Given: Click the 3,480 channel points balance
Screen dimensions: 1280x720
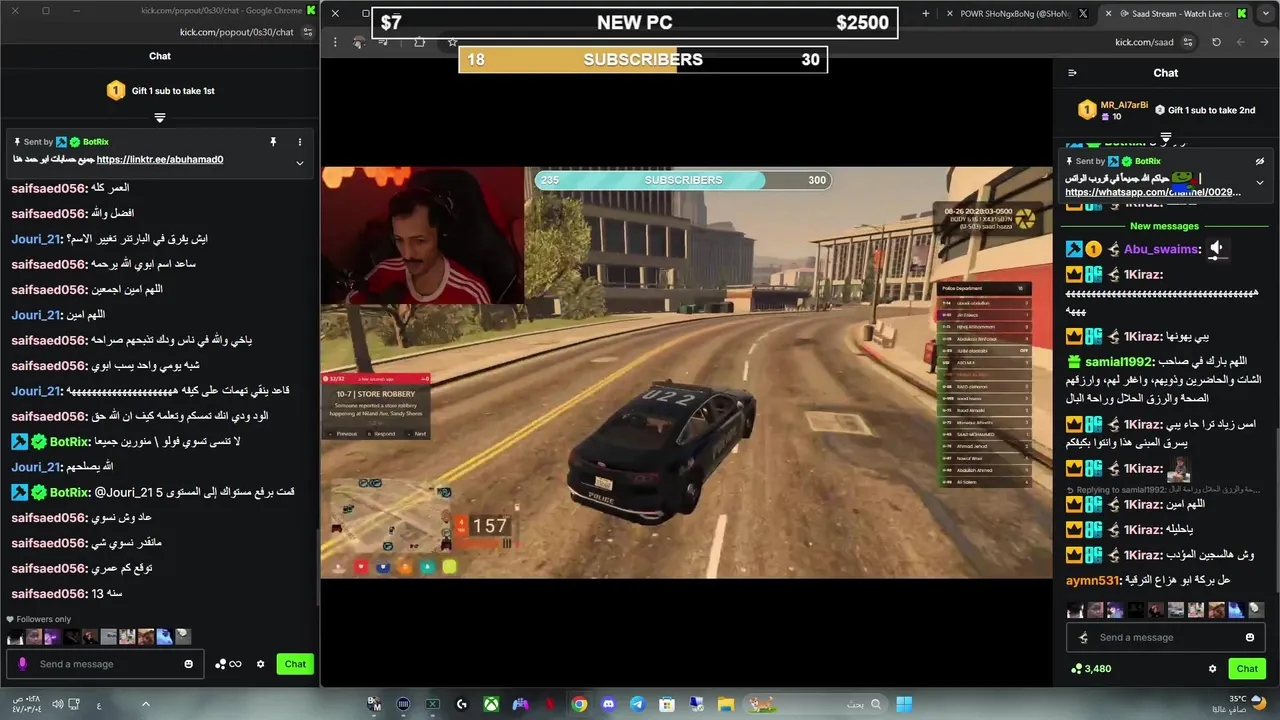Looking at the screenshot, I should tap(1090, 669).
